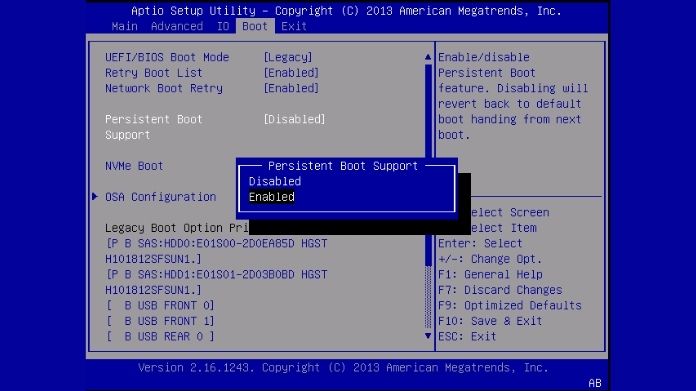Change Retry Boot List value [Enabled]
The height and width of the screenshot is (391, 696).
tap(291, 73)
